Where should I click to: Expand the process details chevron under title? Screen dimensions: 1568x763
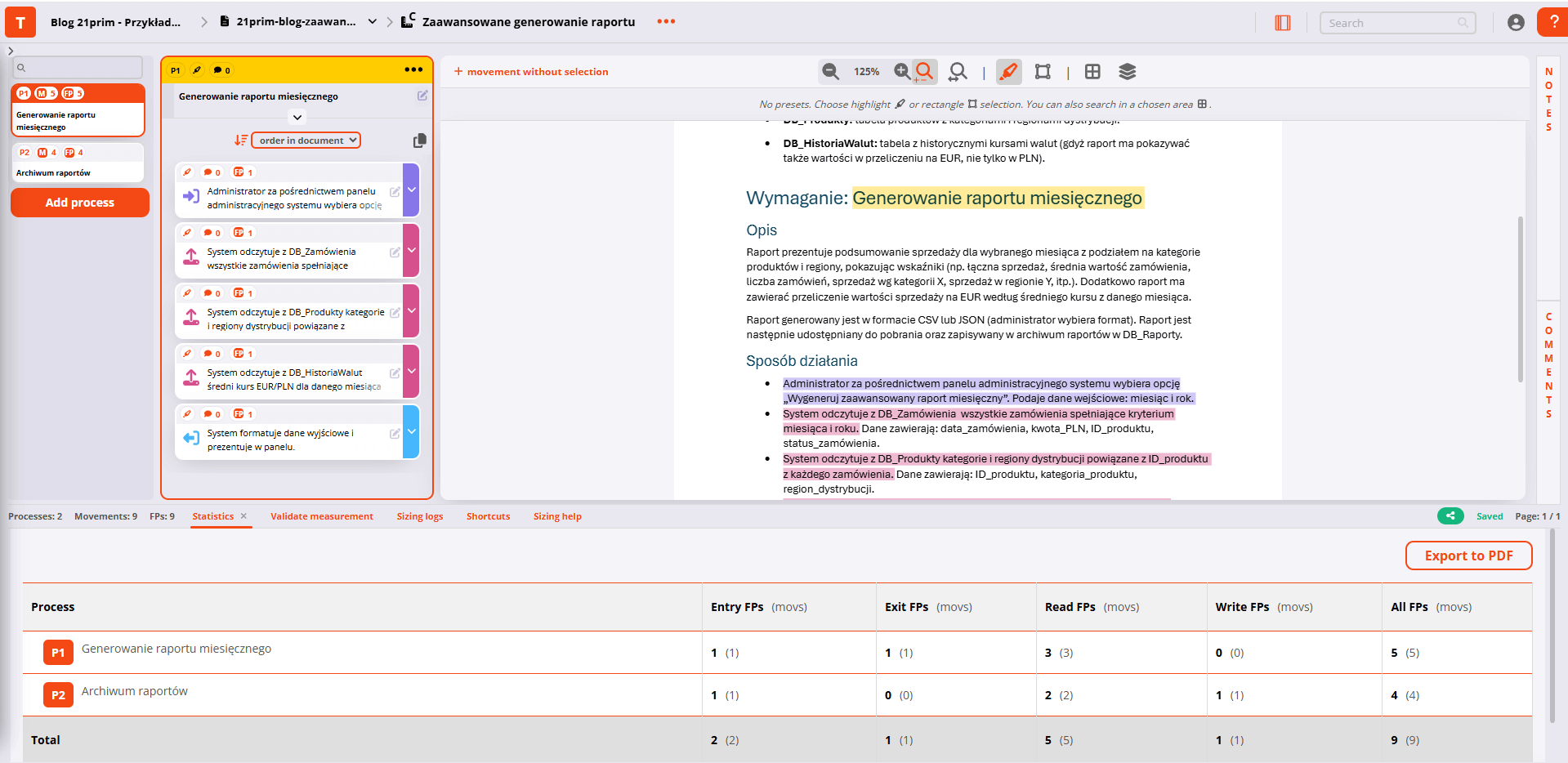pos(297,118)
